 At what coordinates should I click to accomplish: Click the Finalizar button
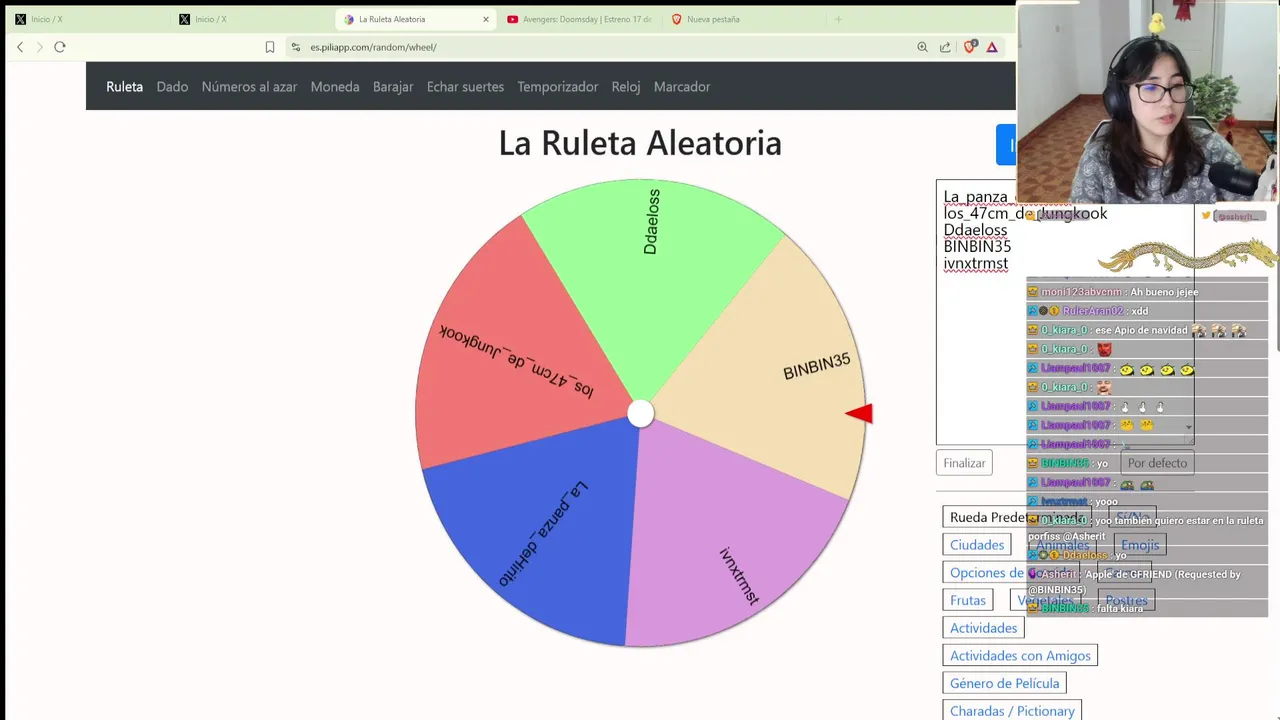964,463
